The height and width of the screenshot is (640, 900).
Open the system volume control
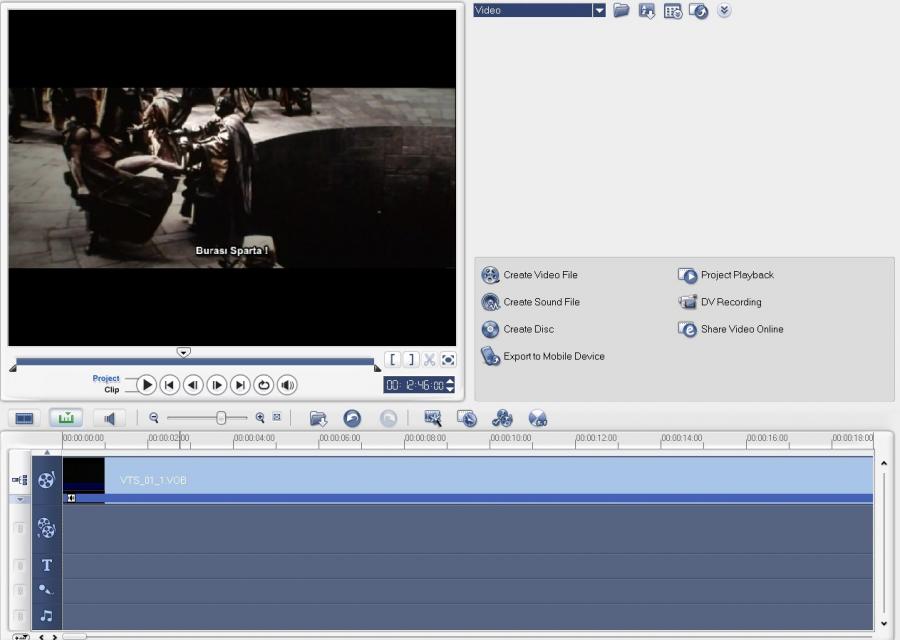pos(287,385)
